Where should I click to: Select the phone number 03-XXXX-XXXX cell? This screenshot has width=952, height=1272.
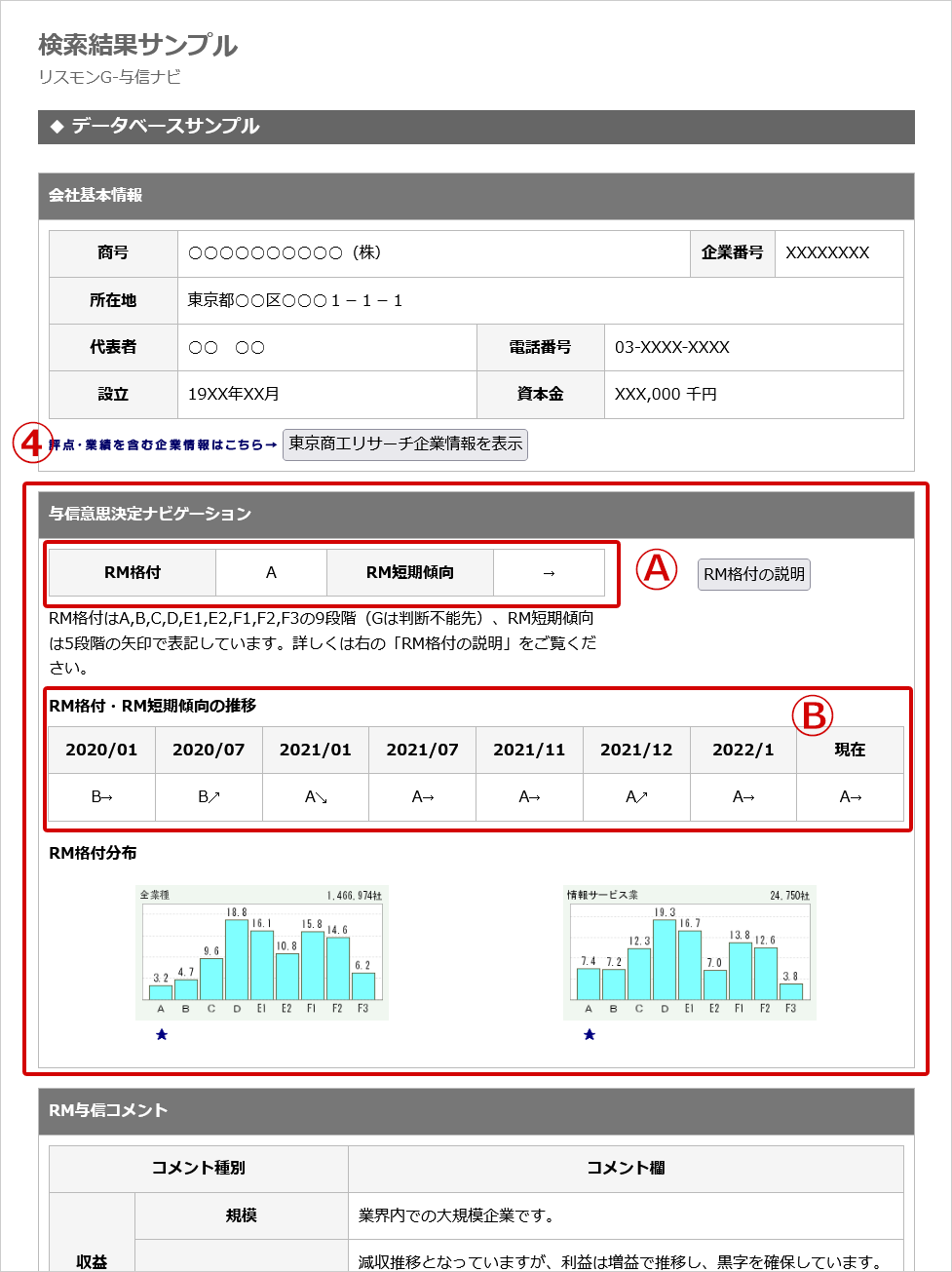coord(753,347)
